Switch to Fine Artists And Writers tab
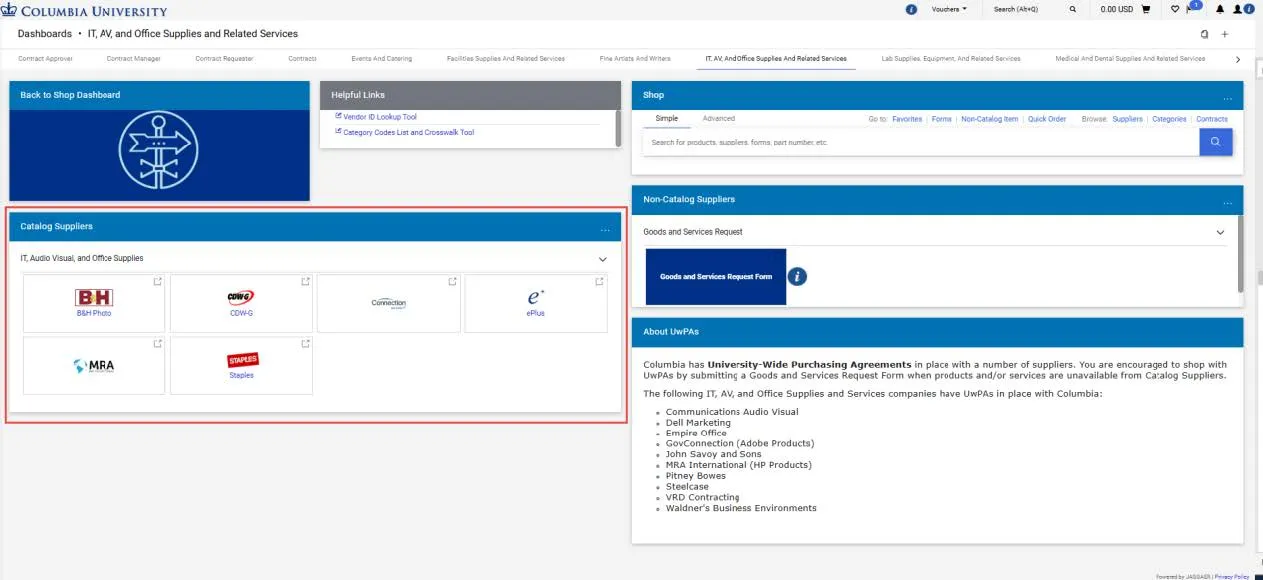Screen dimensions: 1263x580 635,58
